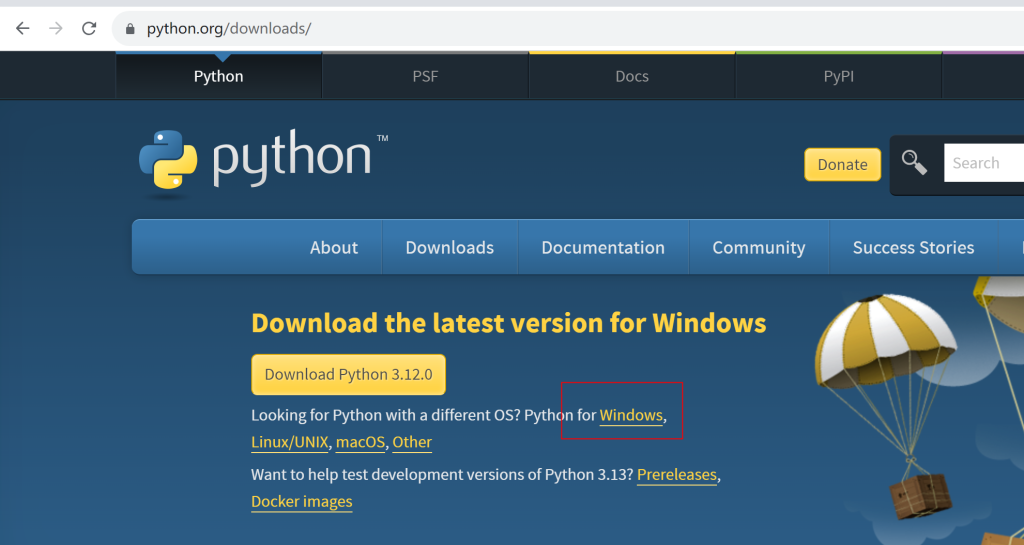Screen dimensions: 1024x545
Task: Click the browser forward arrow
Action: (56, 28)
